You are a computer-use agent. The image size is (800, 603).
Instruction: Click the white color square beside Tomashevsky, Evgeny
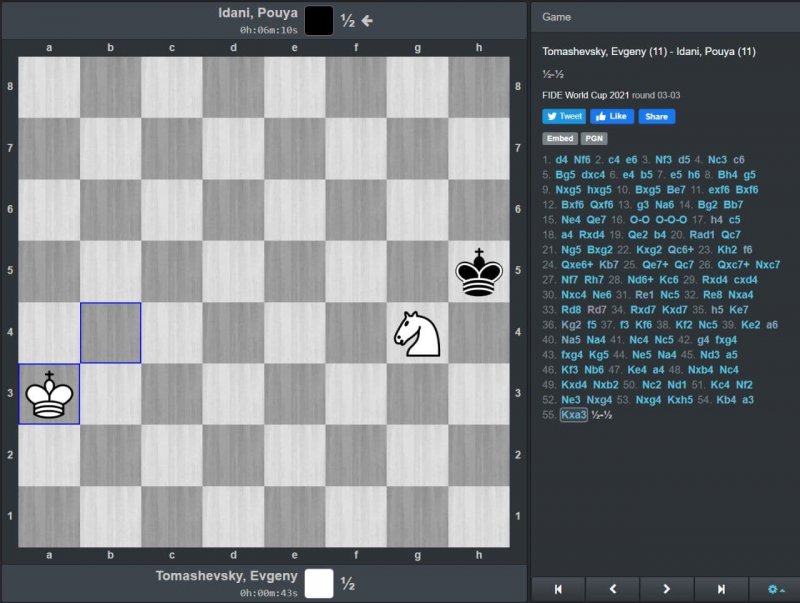(319, 583)
